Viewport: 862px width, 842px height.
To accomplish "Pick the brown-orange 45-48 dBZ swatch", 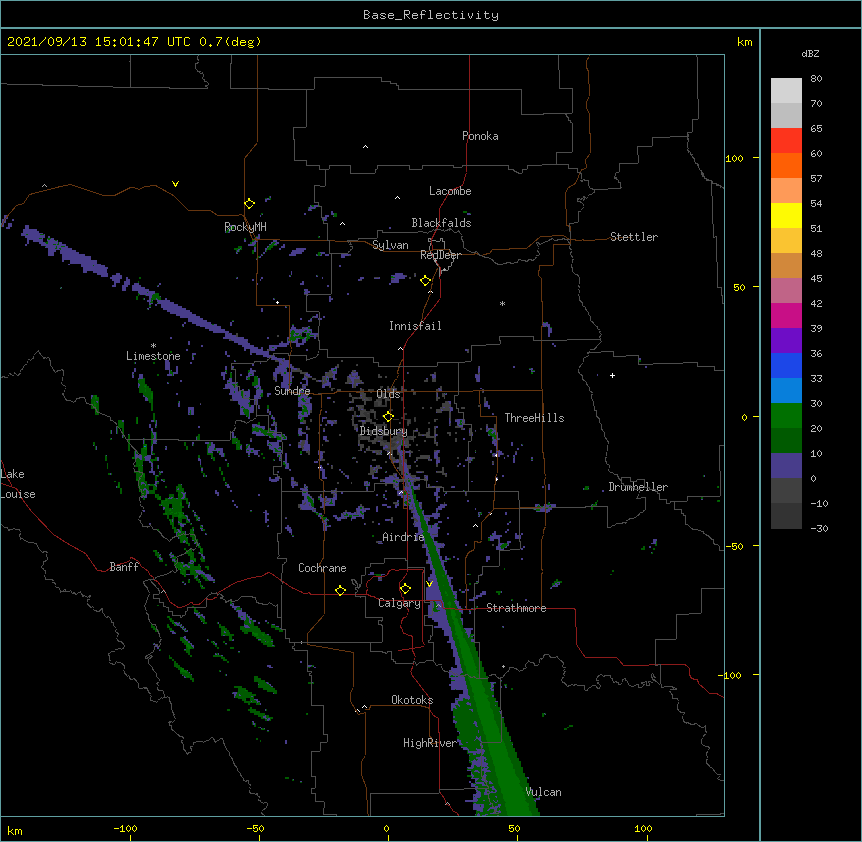I will (x=786, y=265).
